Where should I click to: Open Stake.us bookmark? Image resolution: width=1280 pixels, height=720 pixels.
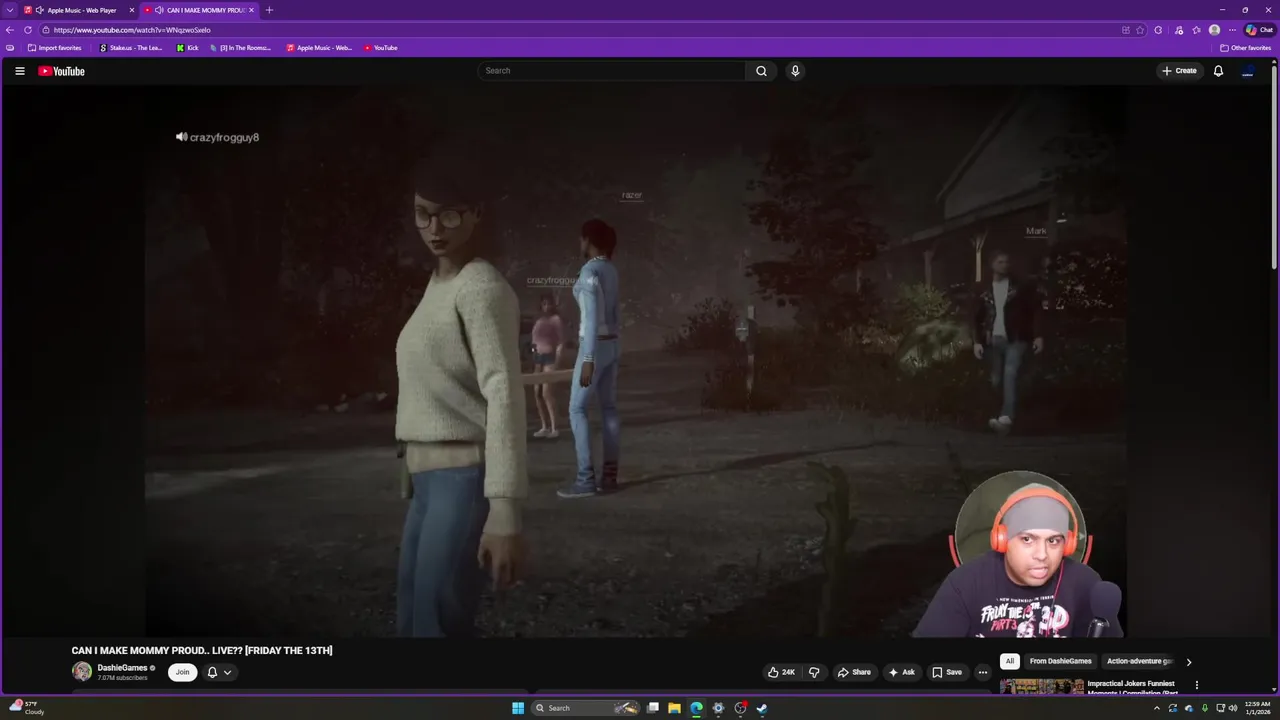[x=131, y=48]
